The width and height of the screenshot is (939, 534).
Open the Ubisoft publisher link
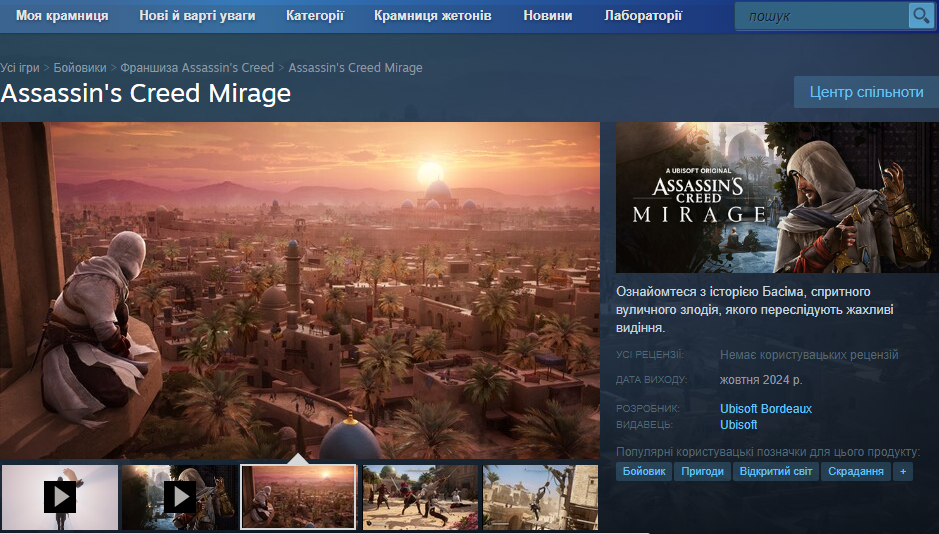tap(738, 425)
